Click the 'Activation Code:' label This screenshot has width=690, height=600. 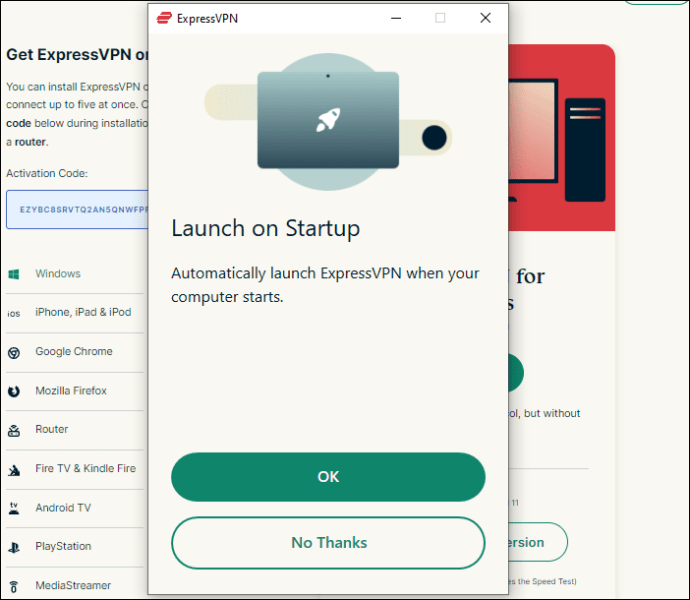coord(47,173)
